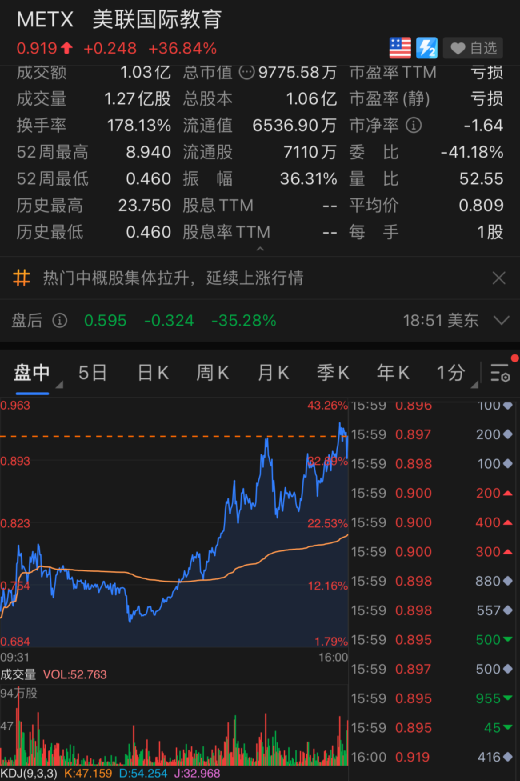Tap the 成交量 volume label
This screenshot has width=520, height=781.
click(18, 674)
